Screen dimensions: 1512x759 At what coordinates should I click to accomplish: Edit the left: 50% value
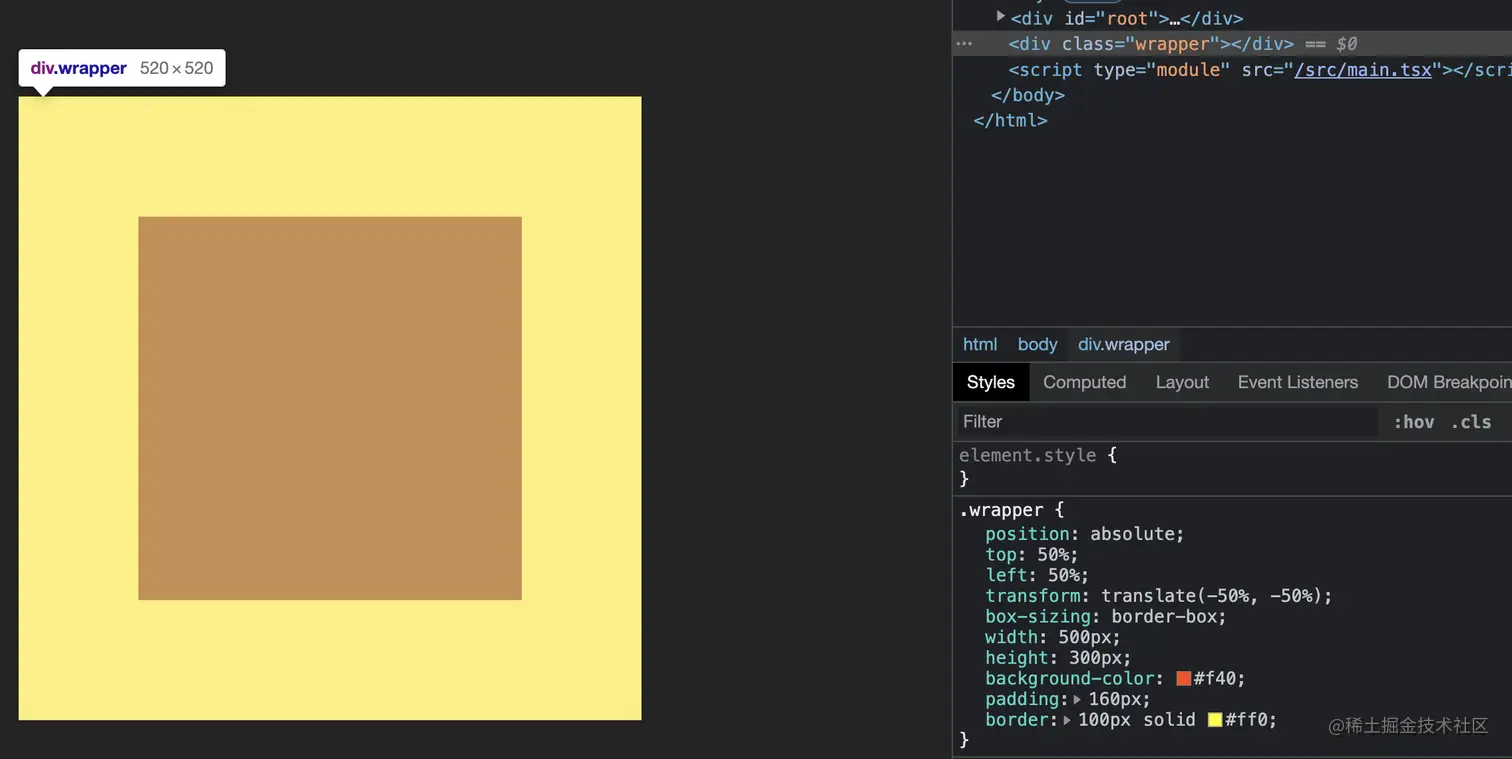click(1062, 575)
